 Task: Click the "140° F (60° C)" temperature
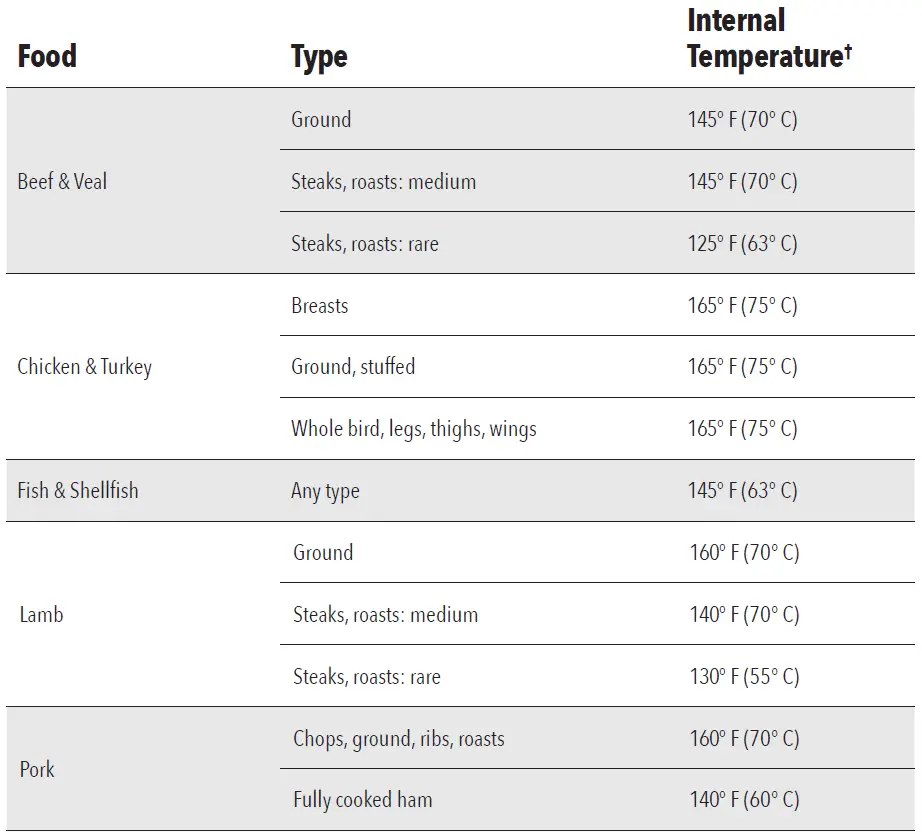click(744, 800)
